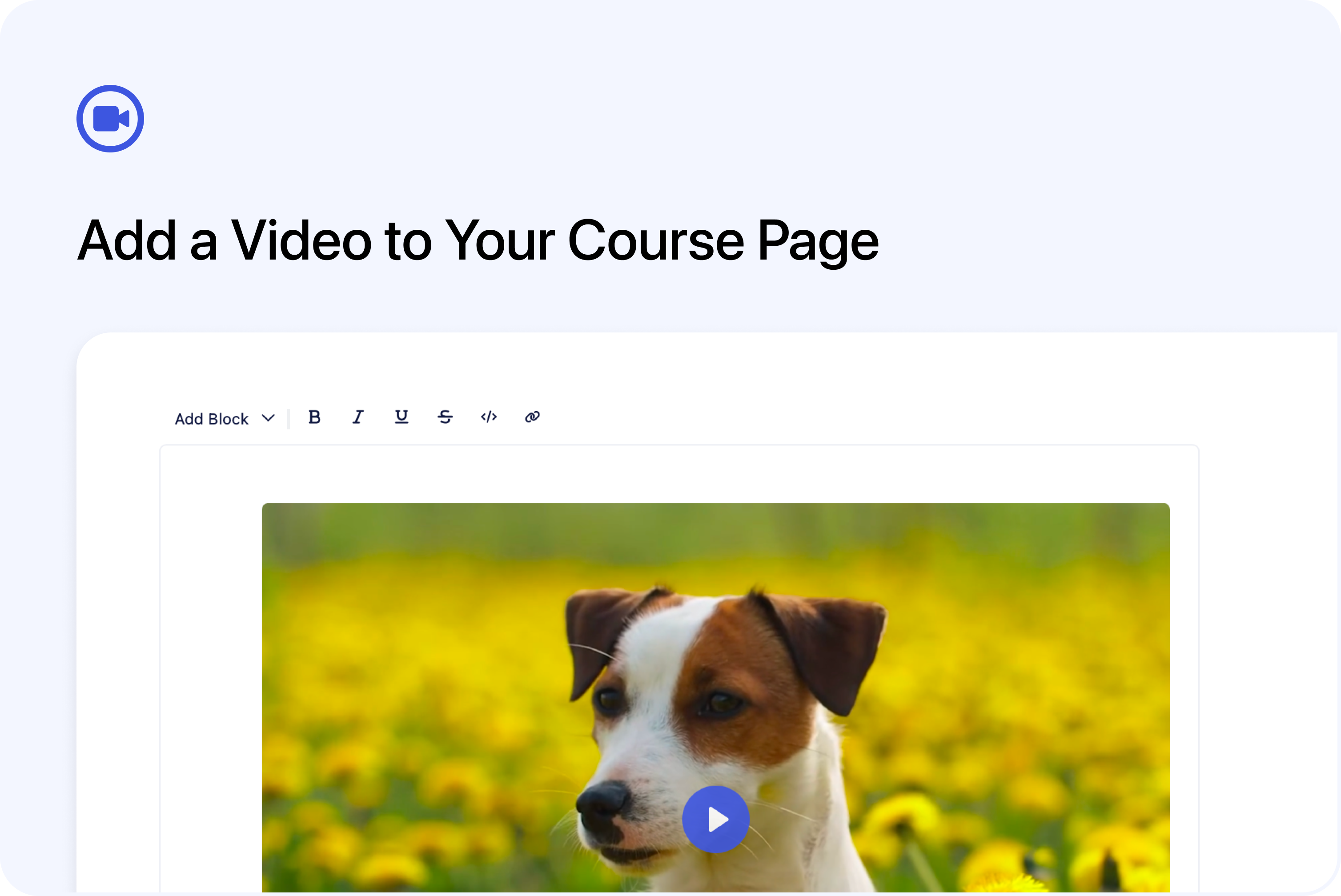Select the inline code formatting icon
The width and height of the screenshot is (1341, 896).
coord(489,417)
